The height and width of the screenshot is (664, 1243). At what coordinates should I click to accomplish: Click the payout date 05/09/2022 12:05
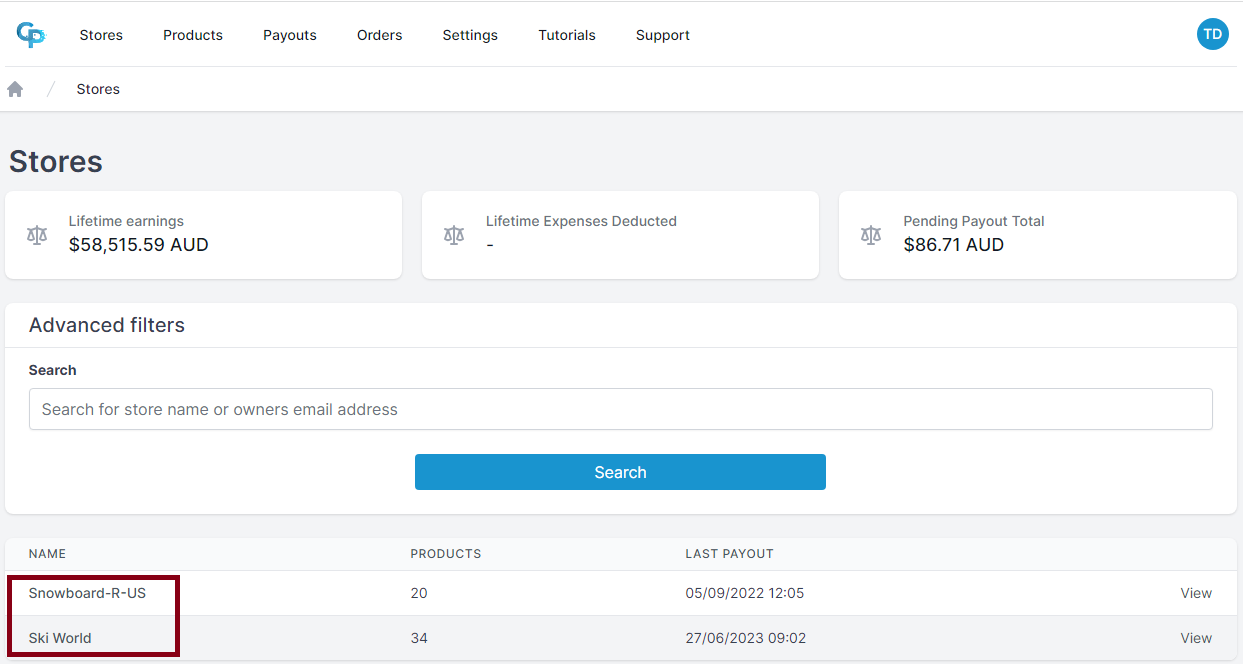tap(745, 593)
